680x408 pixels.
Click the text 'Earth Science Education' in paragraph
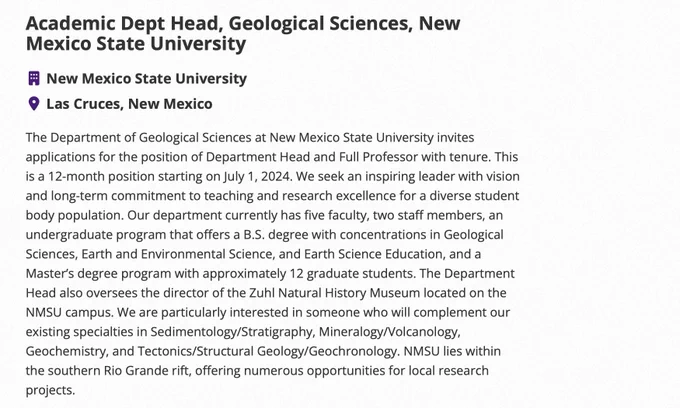pyautogui.click(x=373, y=254)
